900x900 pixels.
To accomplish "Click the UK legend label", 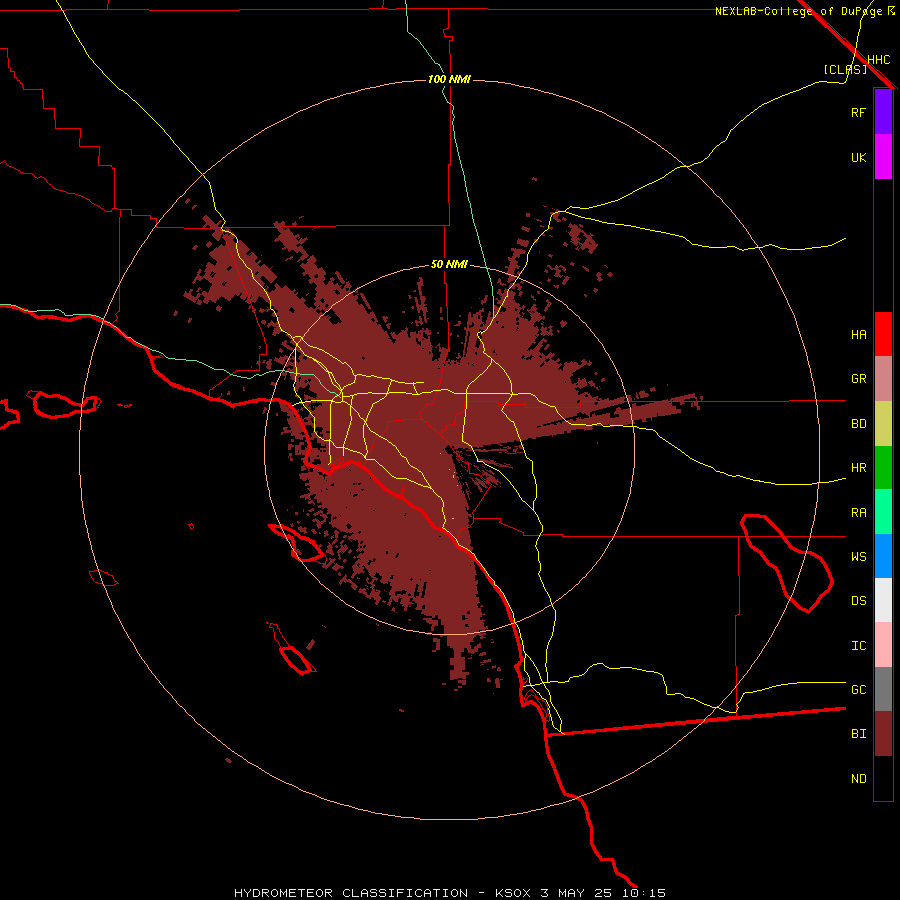I will (858, 157).
